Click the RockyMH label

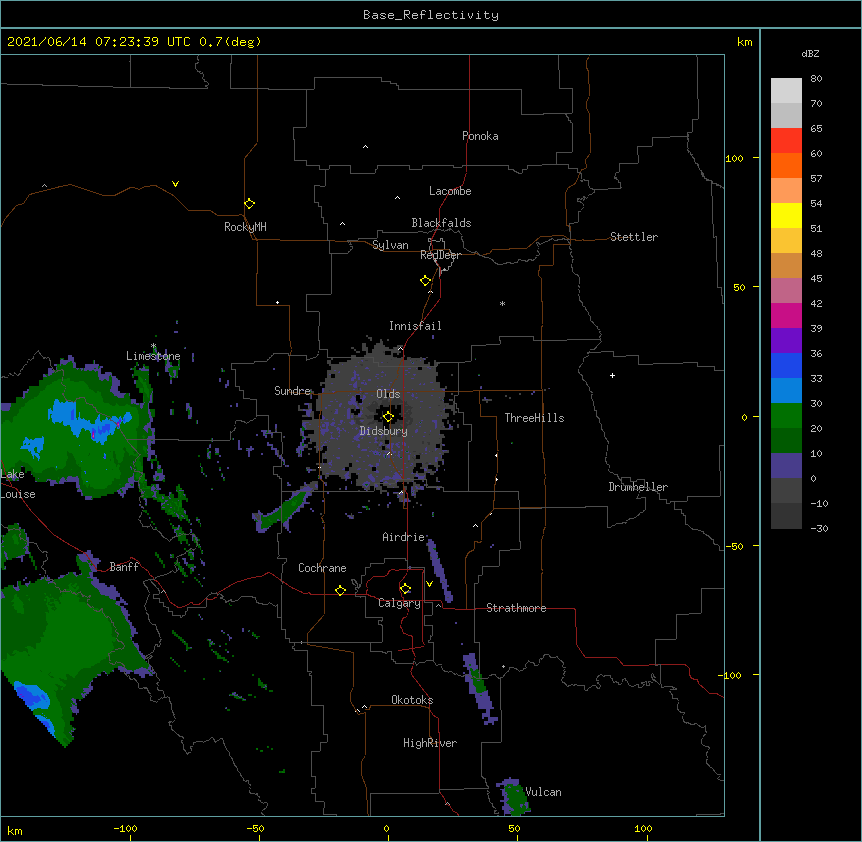coord(245,227)
